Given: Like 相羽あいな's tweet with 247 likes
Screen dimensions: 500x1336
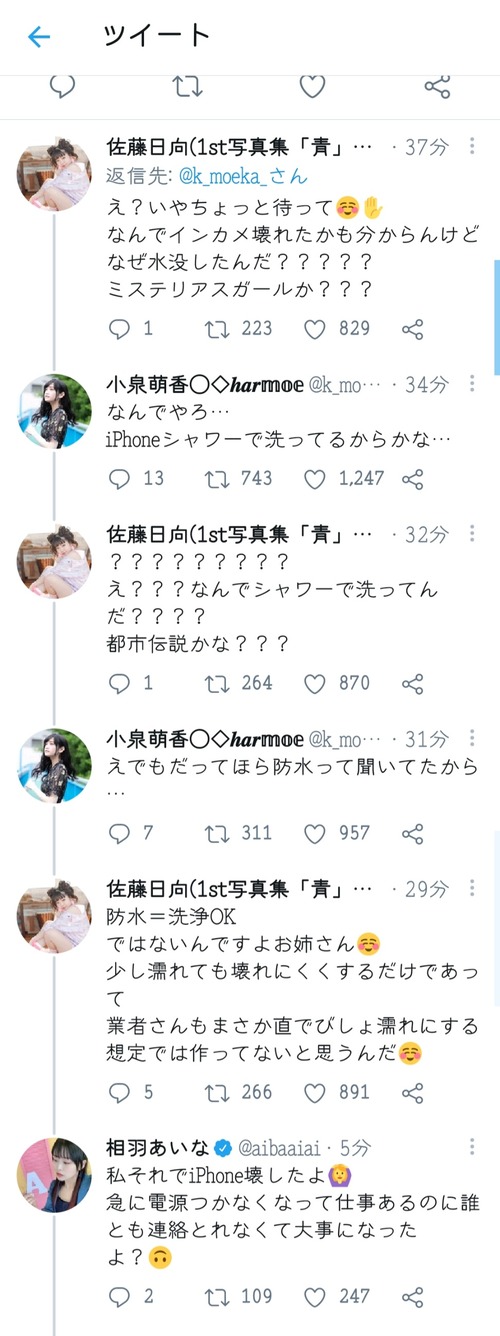Looking at the screenshot, I should 315,1296.
